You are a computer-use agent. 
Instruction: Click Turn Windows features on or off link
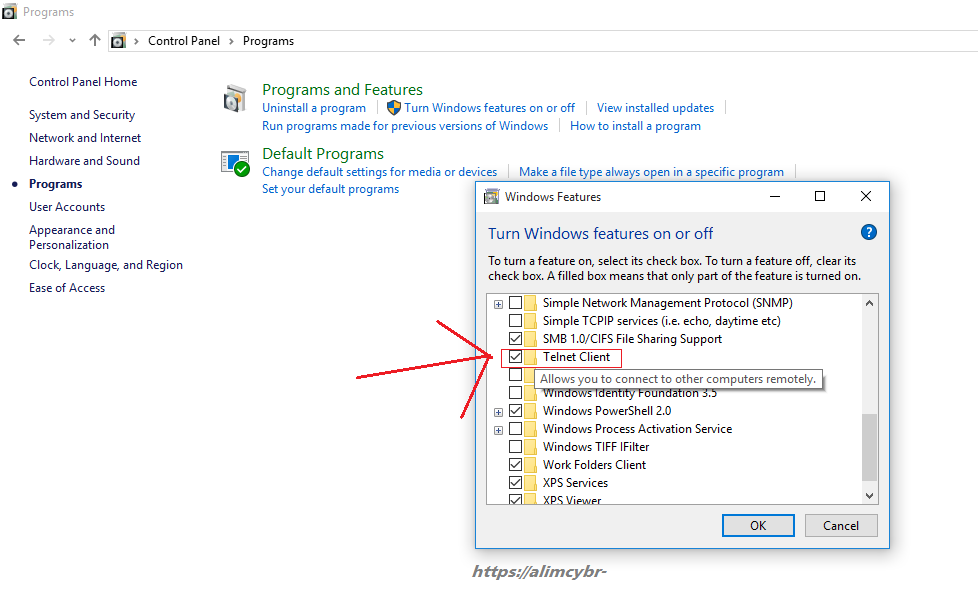point(490,108)
